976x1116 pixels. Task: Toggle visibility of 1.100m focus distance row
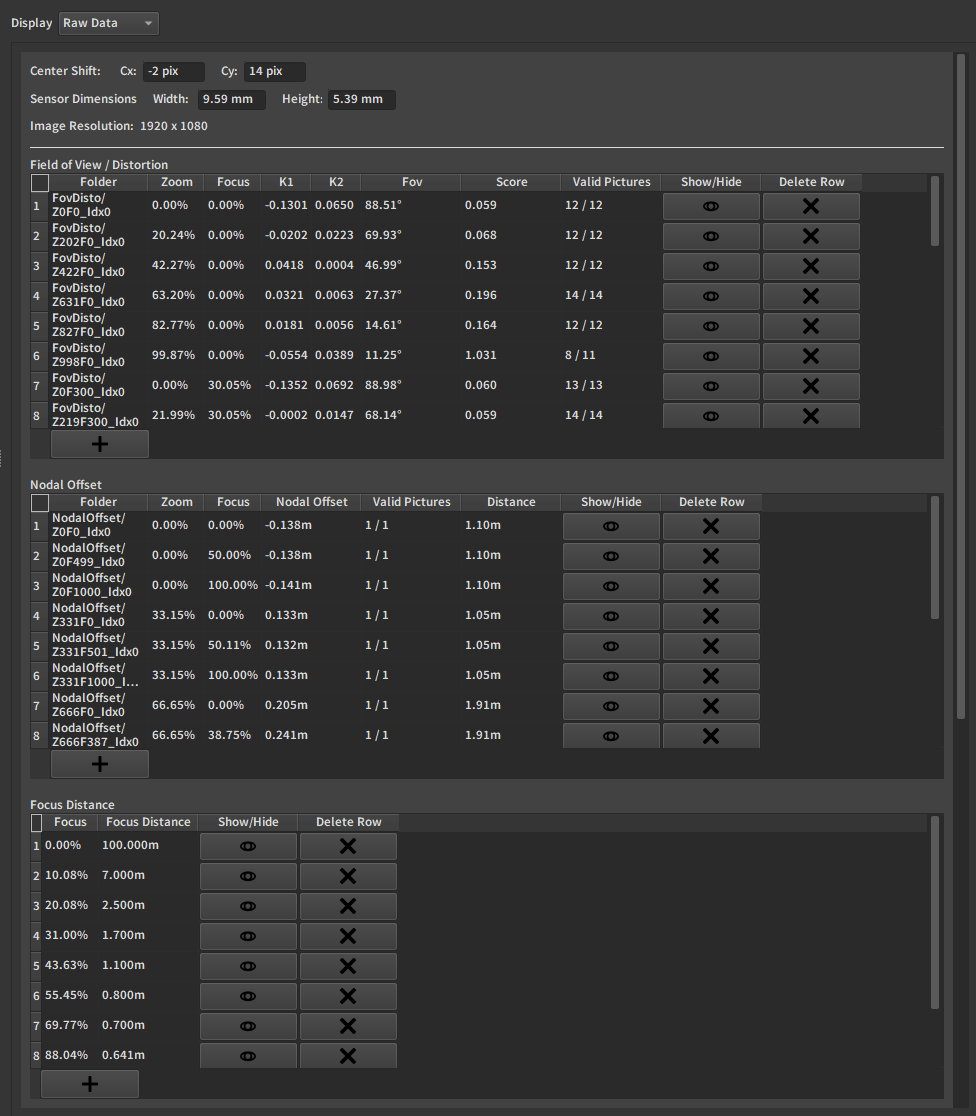pyautogui.click(x=248, y=966)
